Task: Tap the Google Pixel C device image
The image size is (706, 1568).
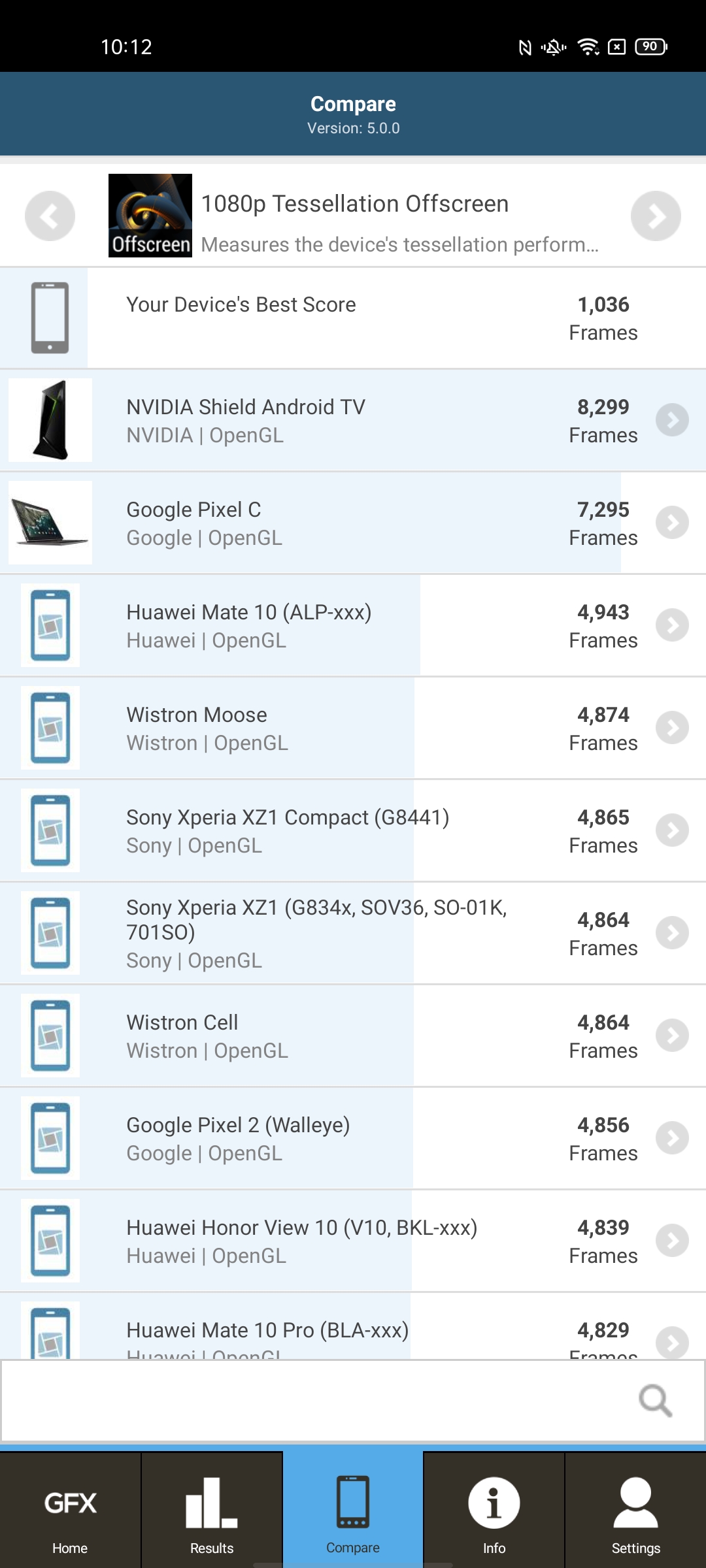Action: click(50, 523)
